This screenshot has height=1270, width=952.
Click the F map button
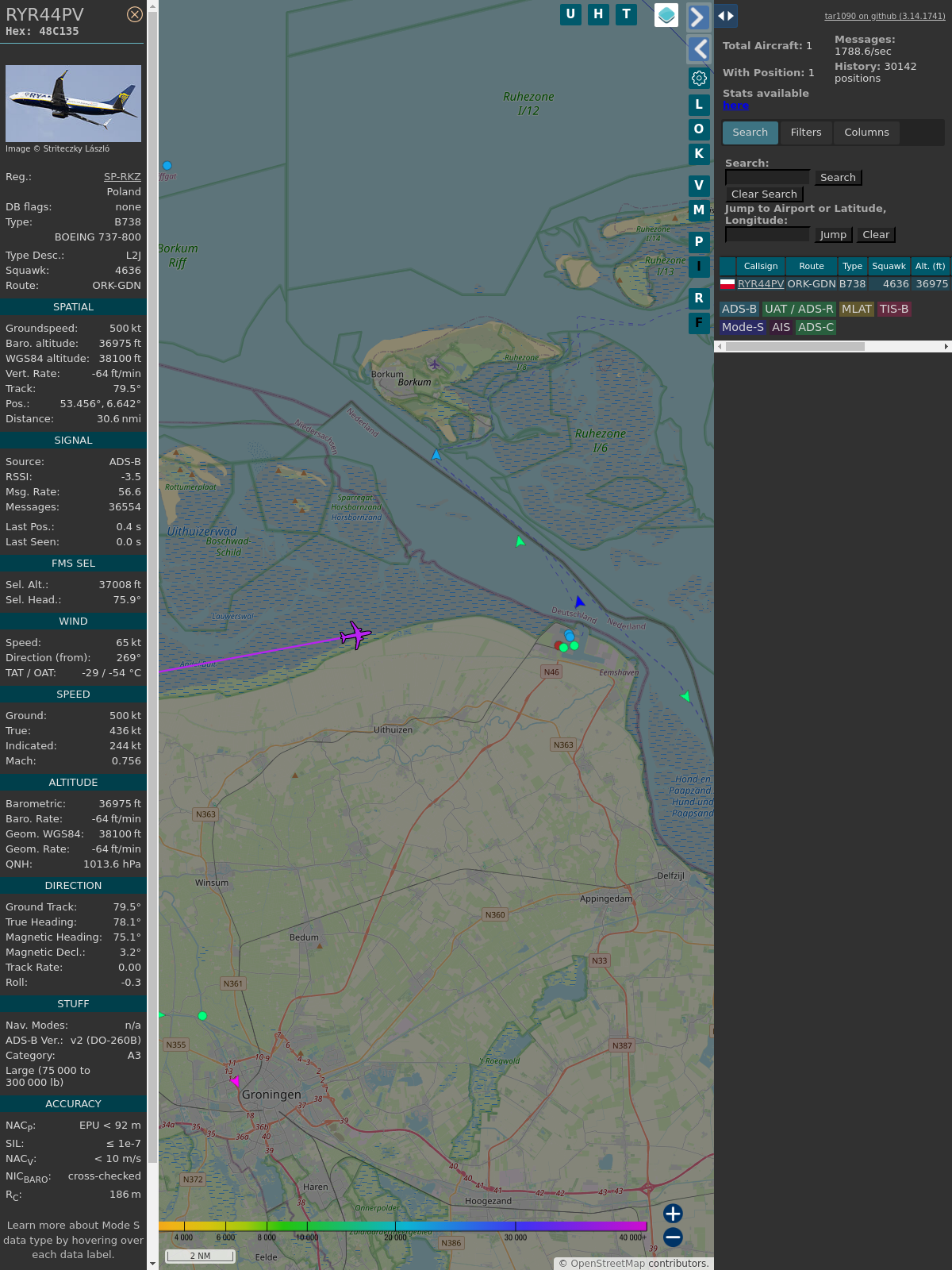[699, 323]
